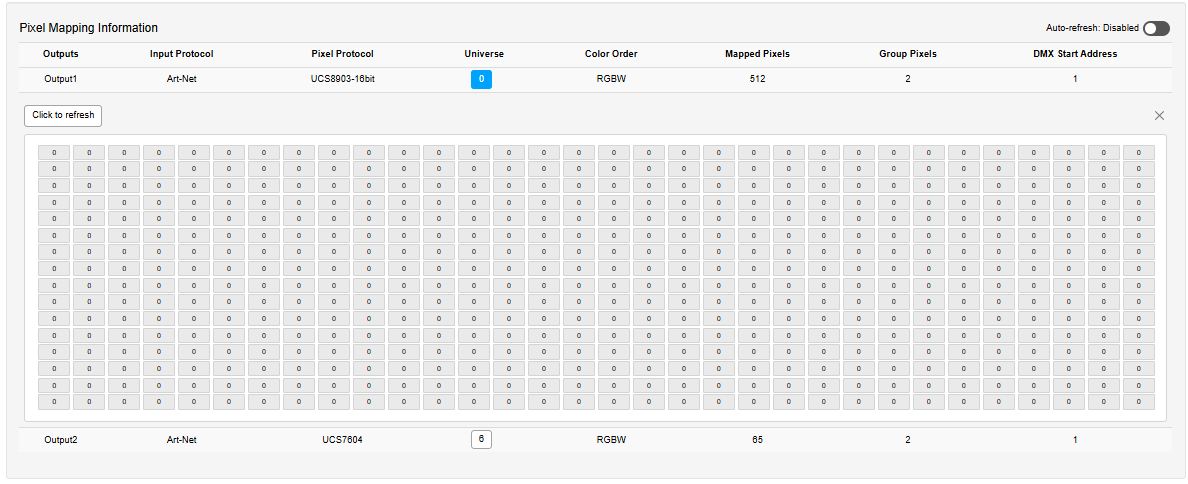Select the UCS8903-16bit pixel protocol cell

[x=342, y=79]
